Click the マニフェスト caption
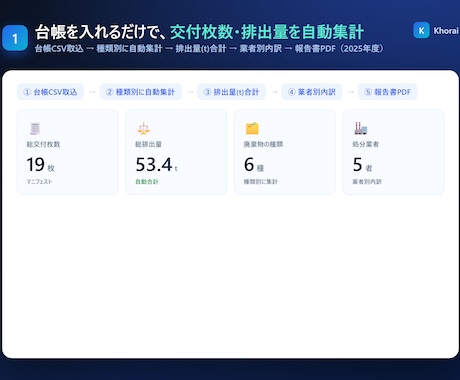Screen dimensions: 460x380 click(39, 181)
